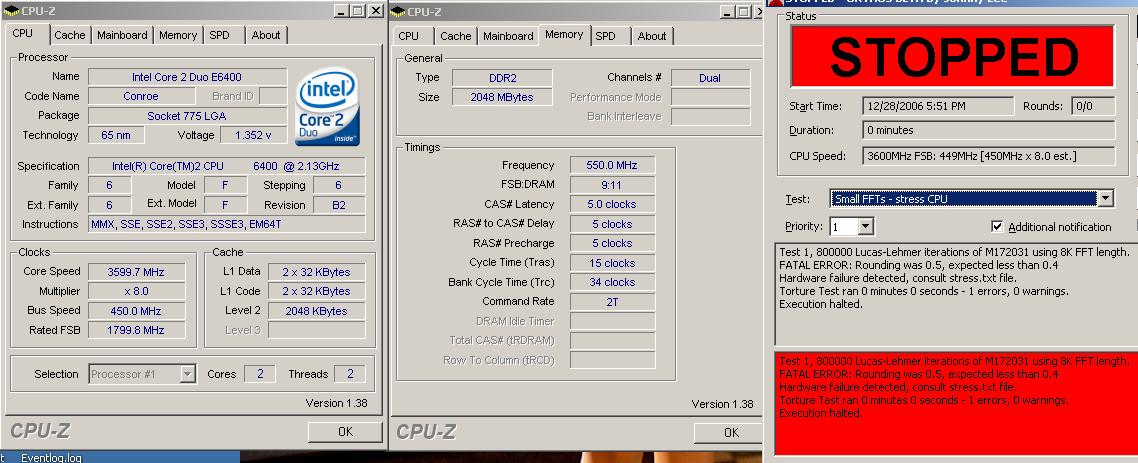
Task: Click the Specification field
Action: 226,166
